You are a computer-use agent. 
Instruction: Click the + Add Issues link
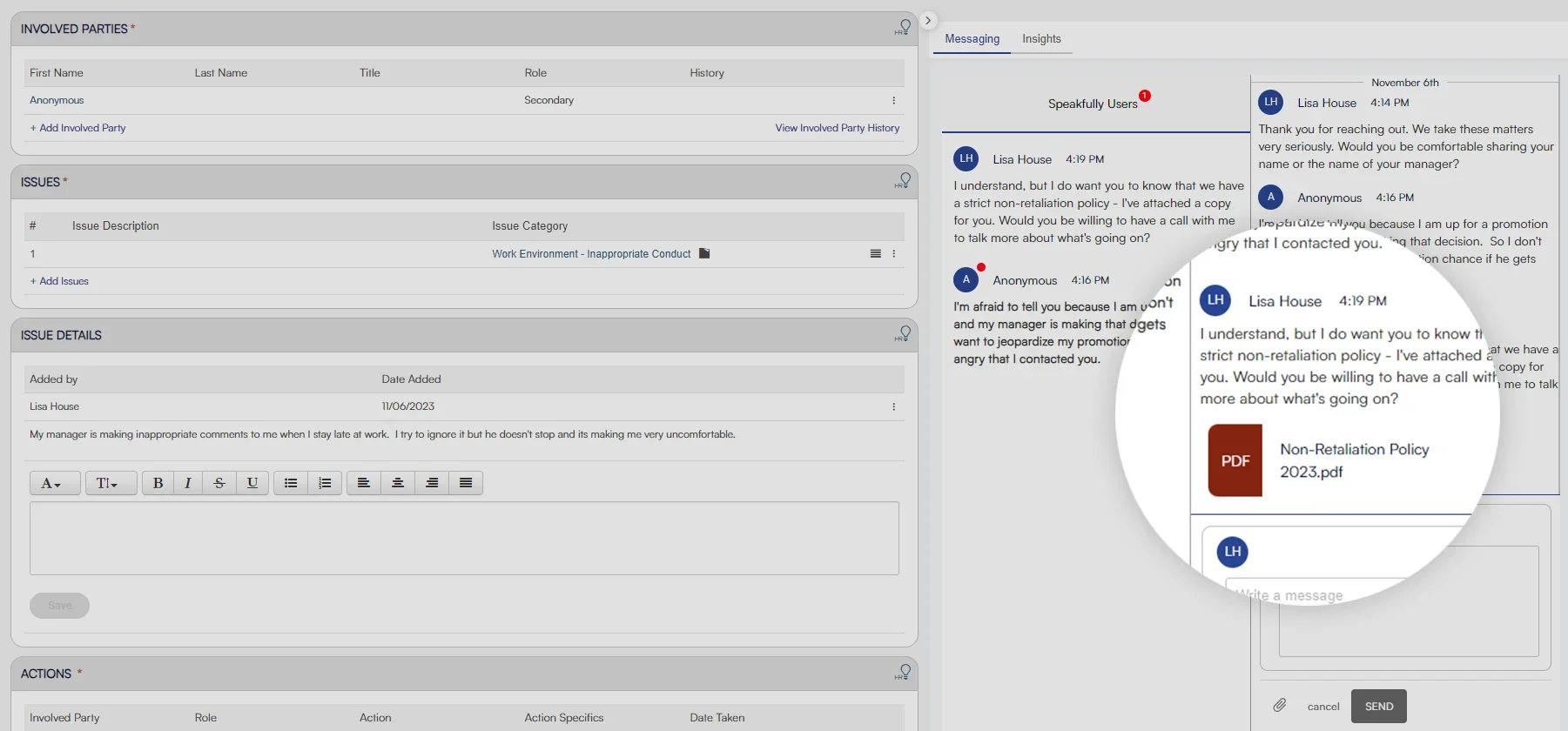click(59, 281)
